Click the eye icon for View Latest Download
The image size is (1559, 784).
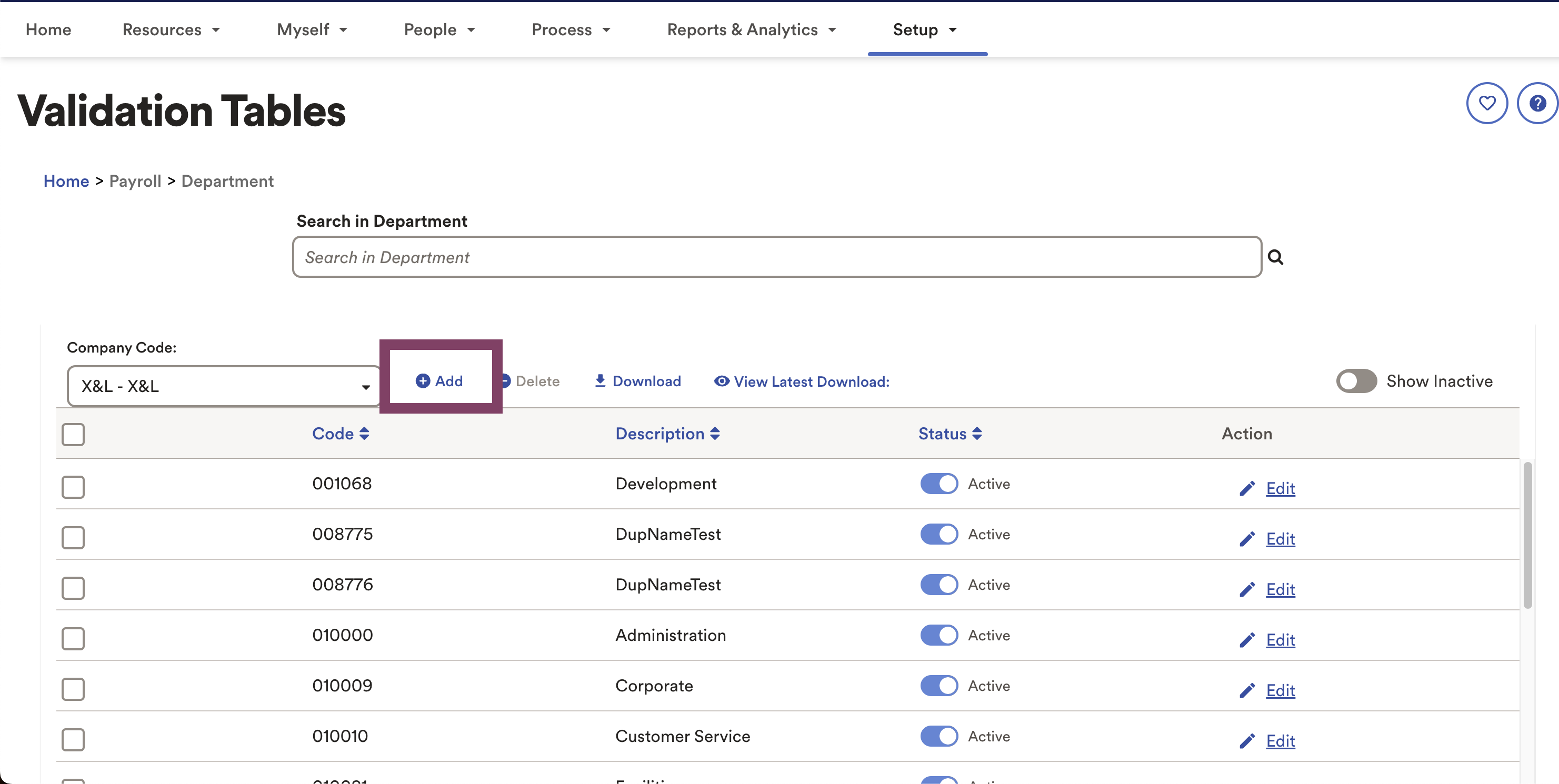(x=722, y=381)
